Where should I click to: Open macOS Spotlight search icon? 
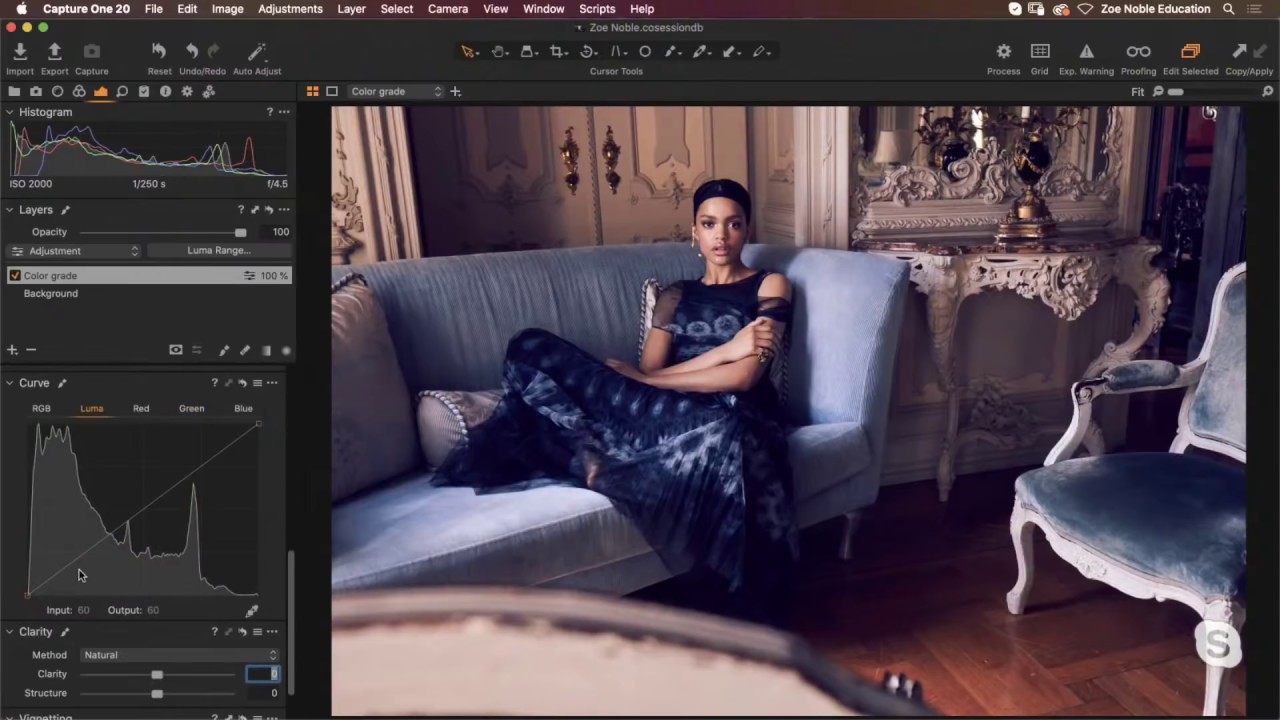[x=1228, y=9]
